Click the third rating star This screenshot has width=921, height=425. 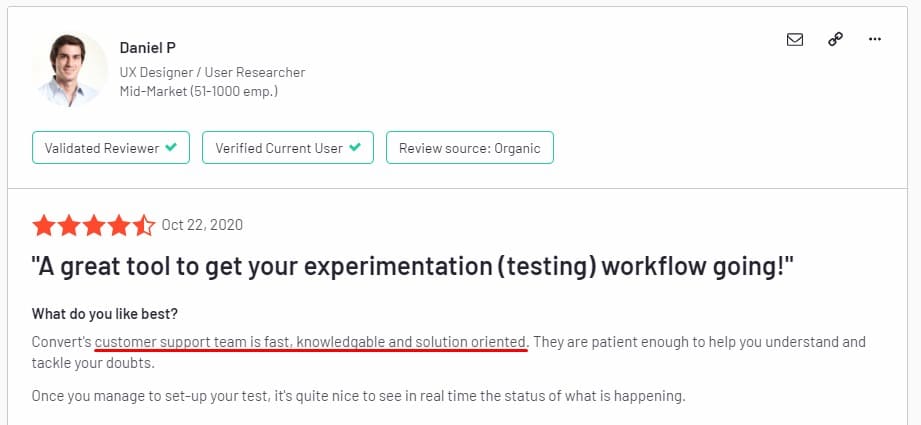click(94, 225)
